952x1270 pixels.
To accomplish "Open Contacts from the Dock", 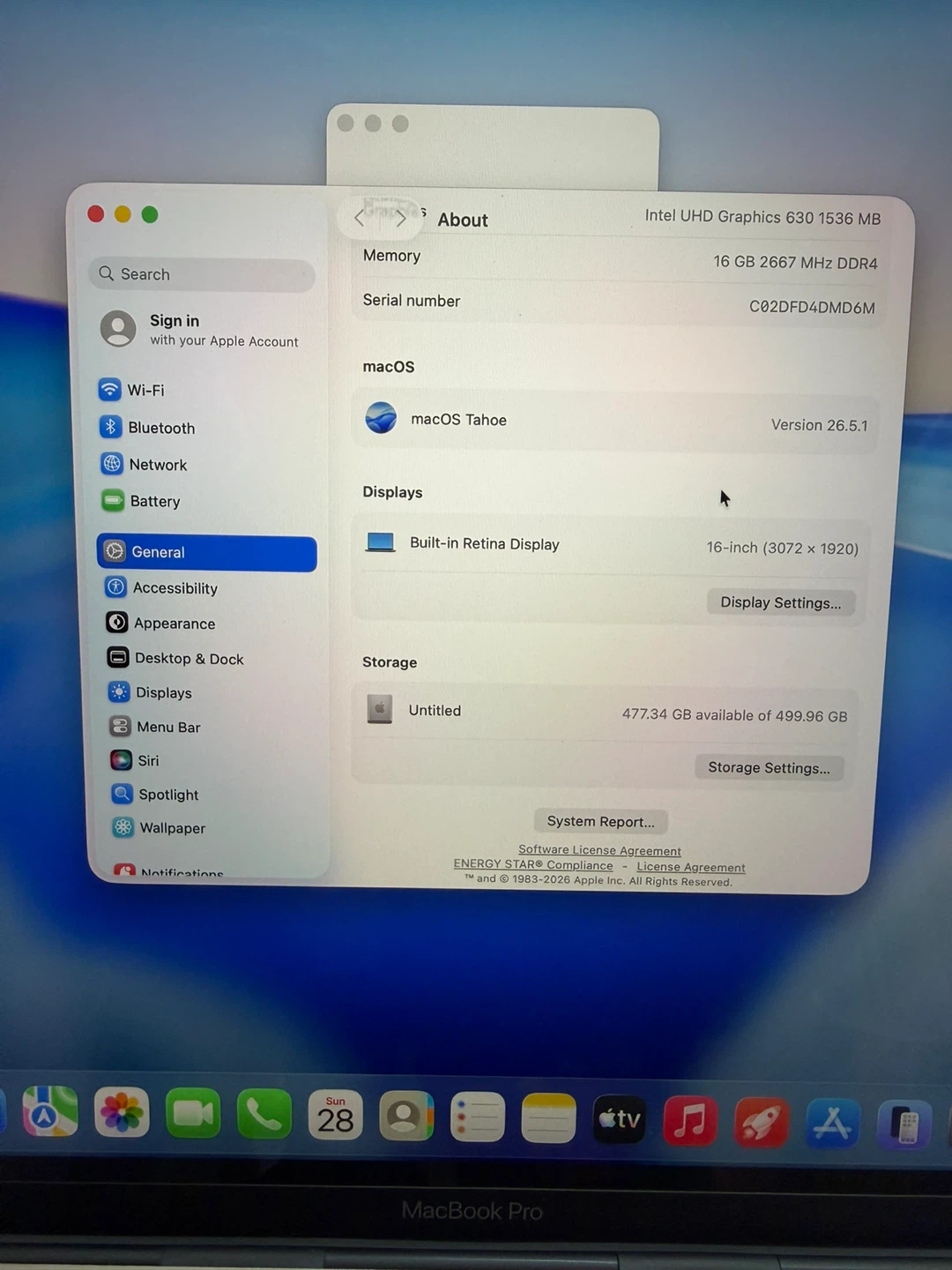I will (x=406, y=1117).
